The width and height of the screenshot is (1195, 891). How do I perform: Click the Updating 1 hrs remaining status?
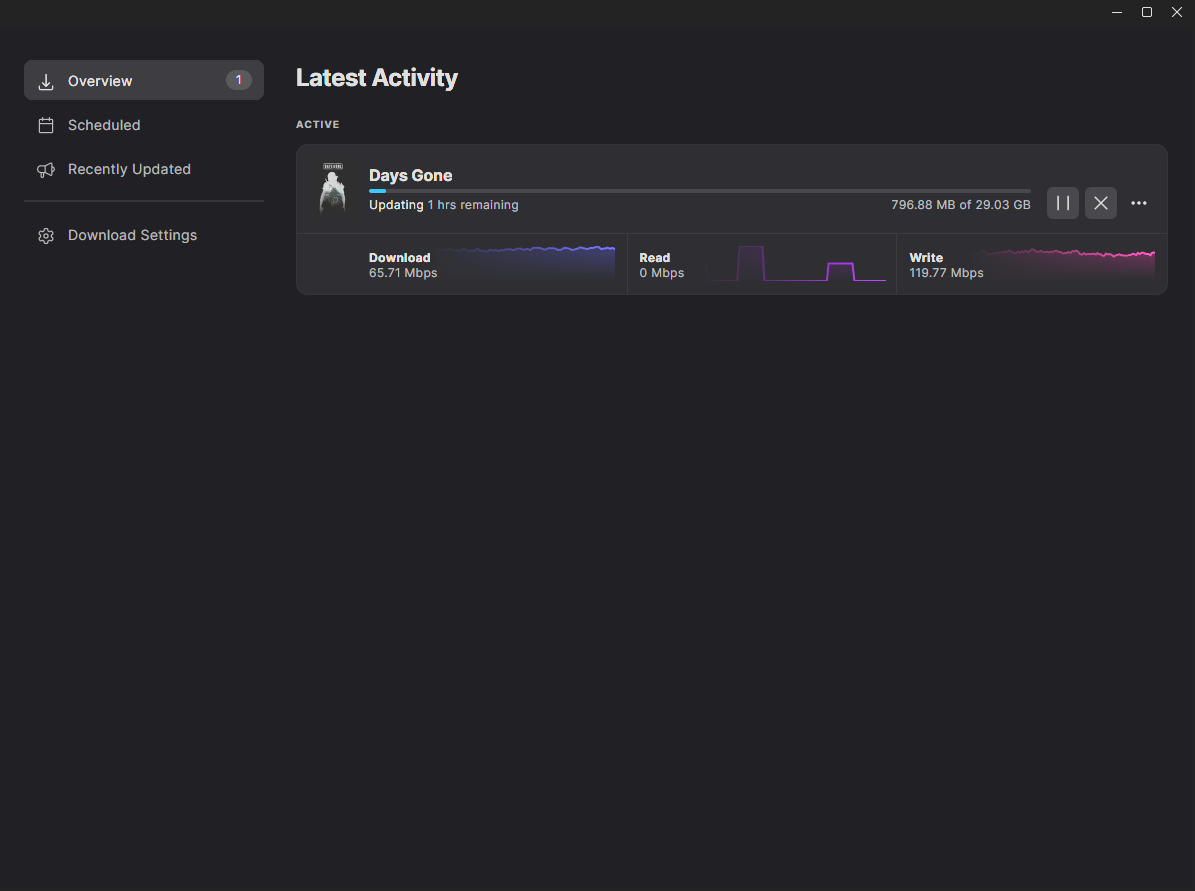444,205
